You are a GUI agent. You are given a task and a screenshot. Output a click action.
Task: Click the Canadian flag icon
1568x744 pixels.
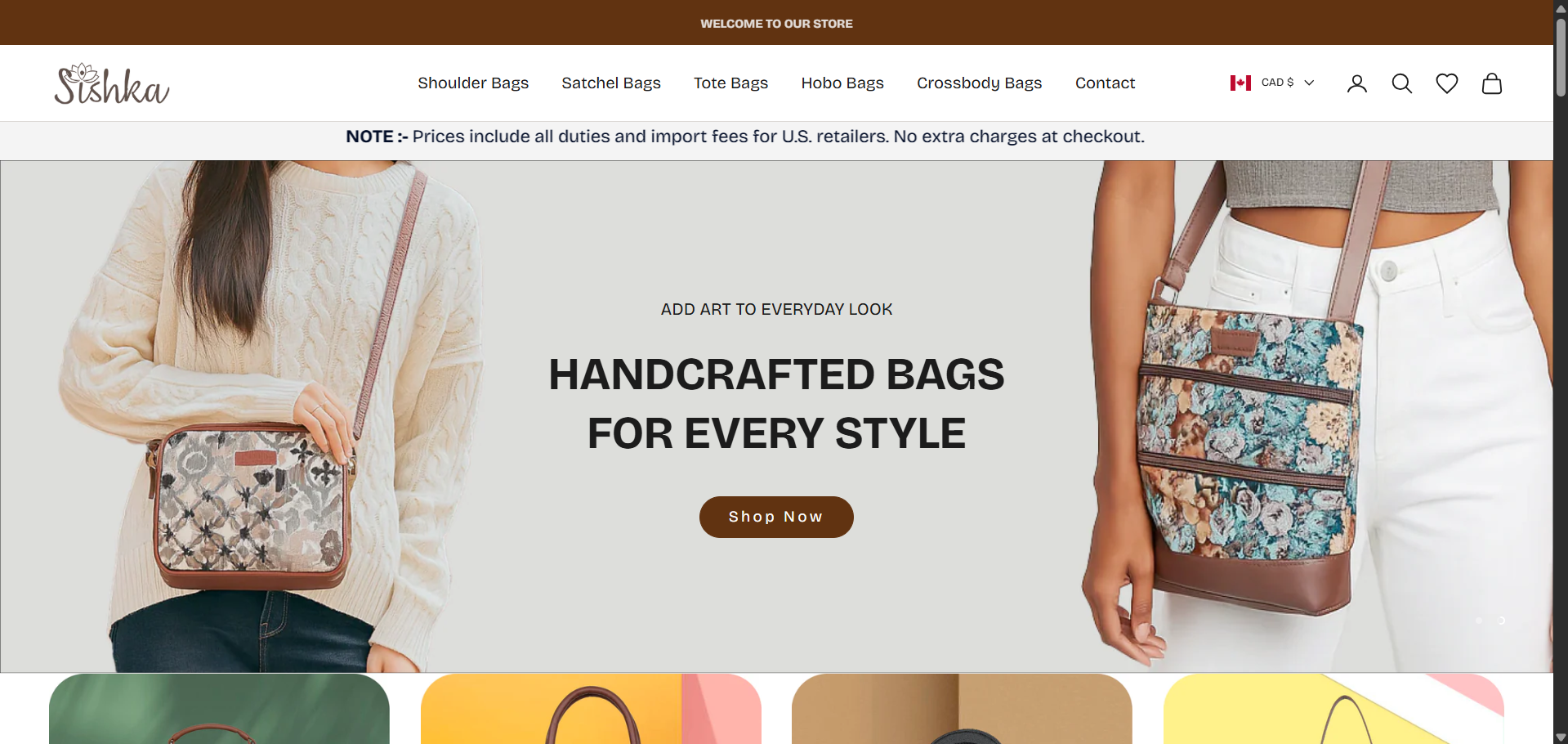1240,83
